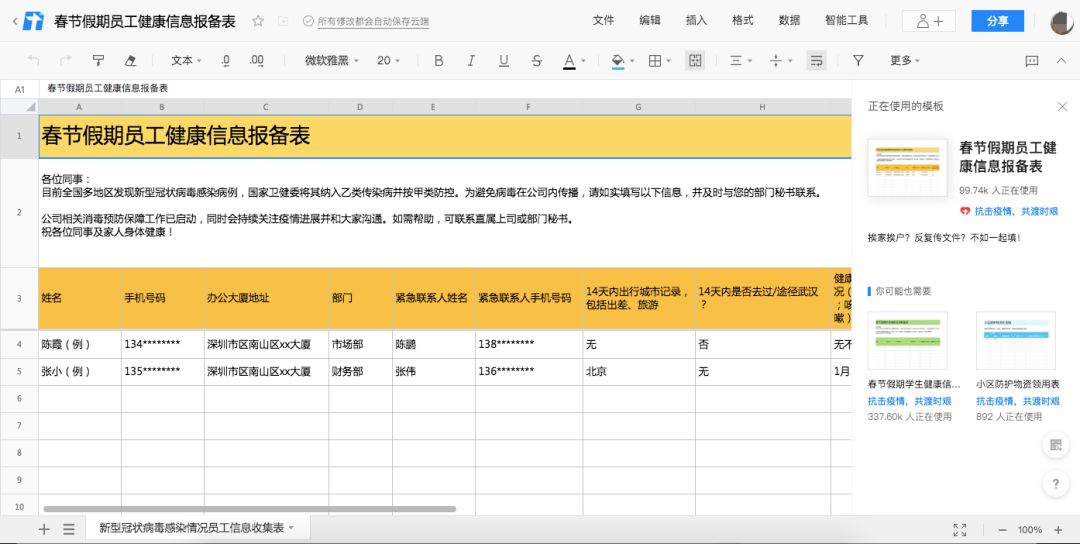Toggle merge cells button
The width and height of the screenshot is (1080, 544).
pos(695,61)
